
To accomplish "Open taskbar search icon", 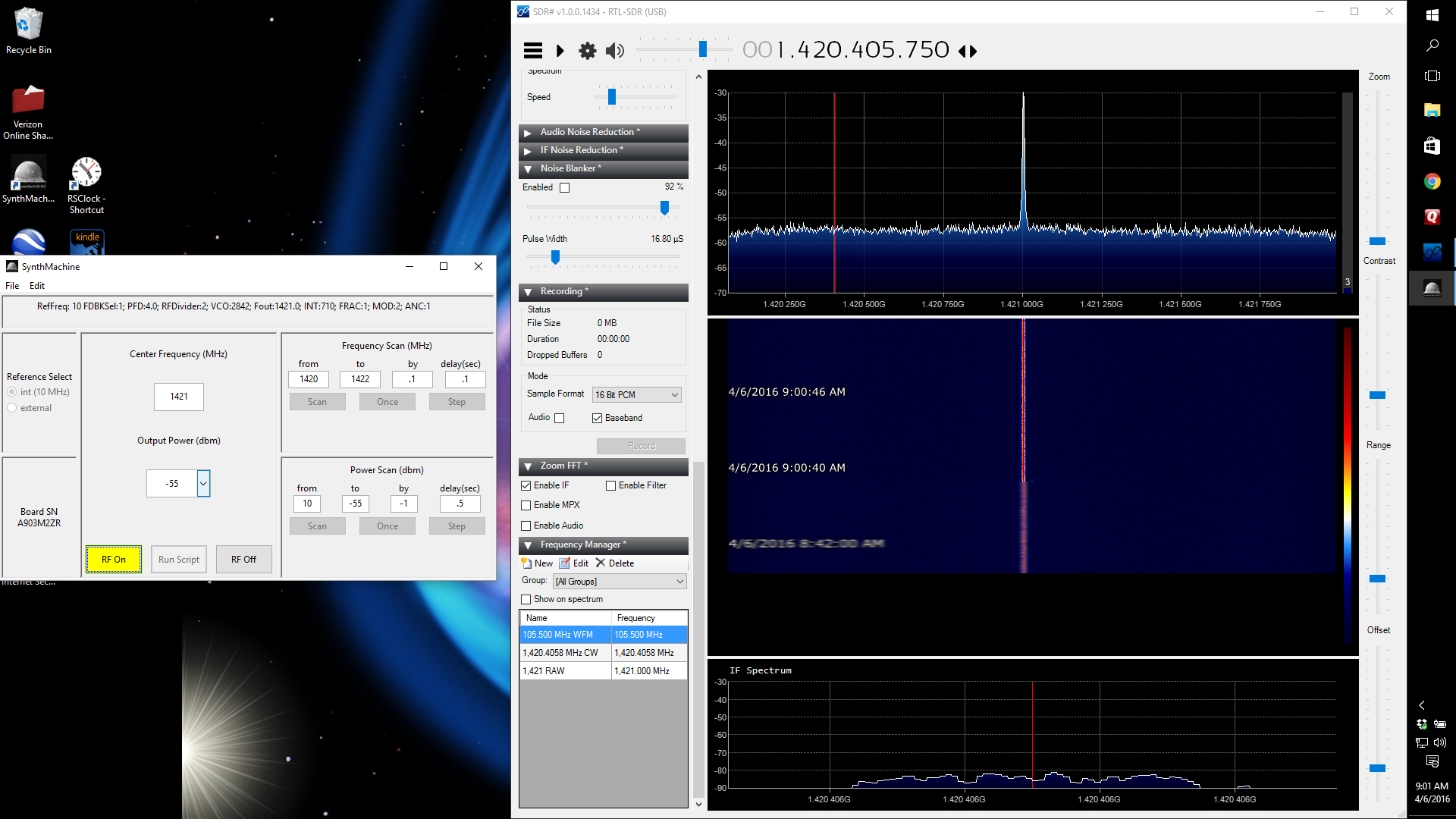I will click(1432, 45).
